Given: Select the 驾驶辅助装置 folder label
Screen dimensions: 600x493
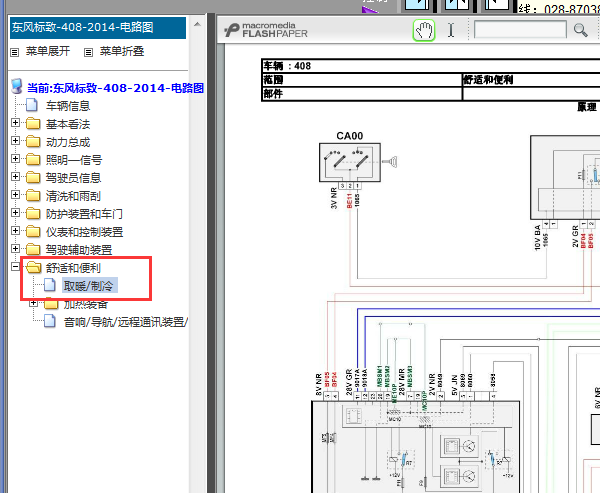Looking at the screenshot, I should point(79,250).
